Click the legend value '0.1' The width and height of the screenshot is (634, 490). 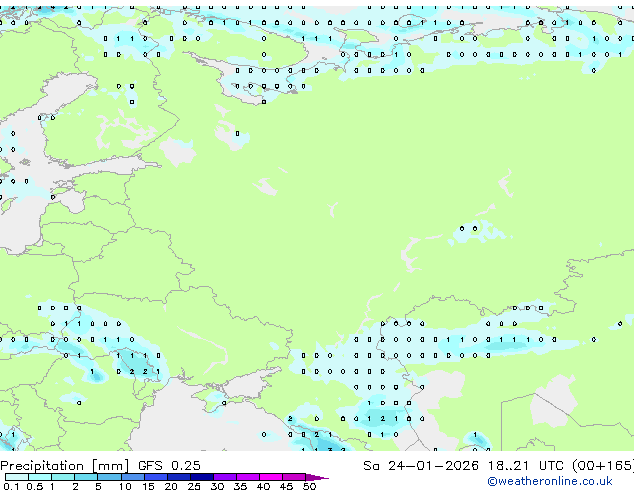tap(11, 486)
